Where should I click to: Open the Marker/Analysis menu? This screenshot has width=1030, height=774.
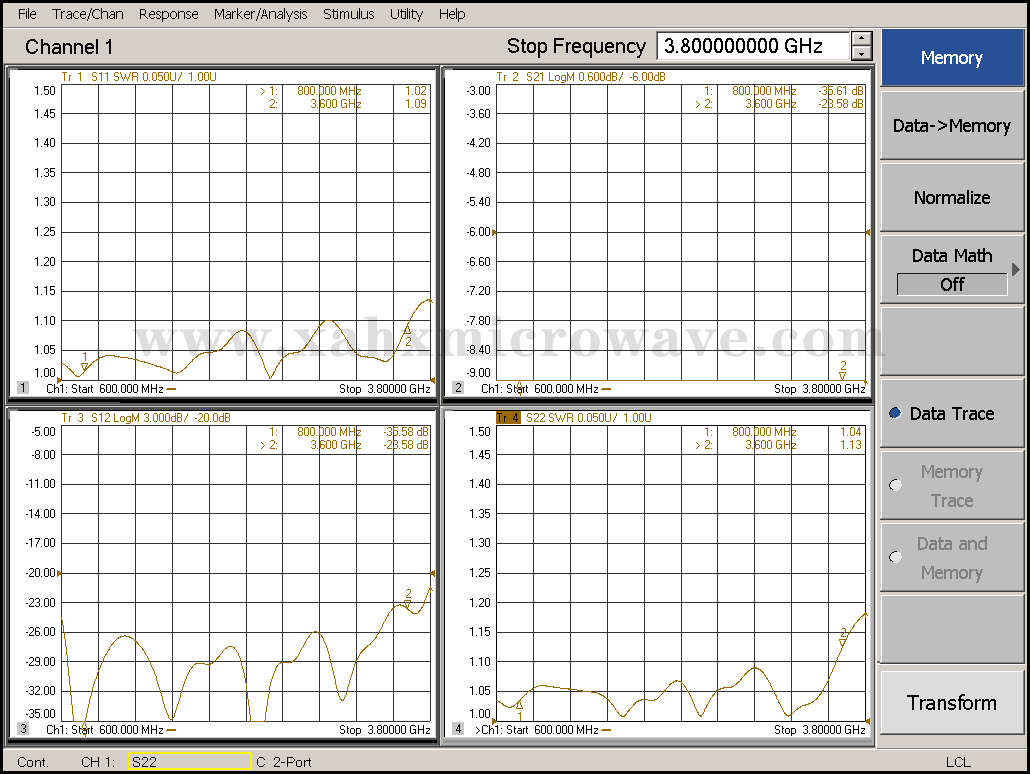(260, 14)
